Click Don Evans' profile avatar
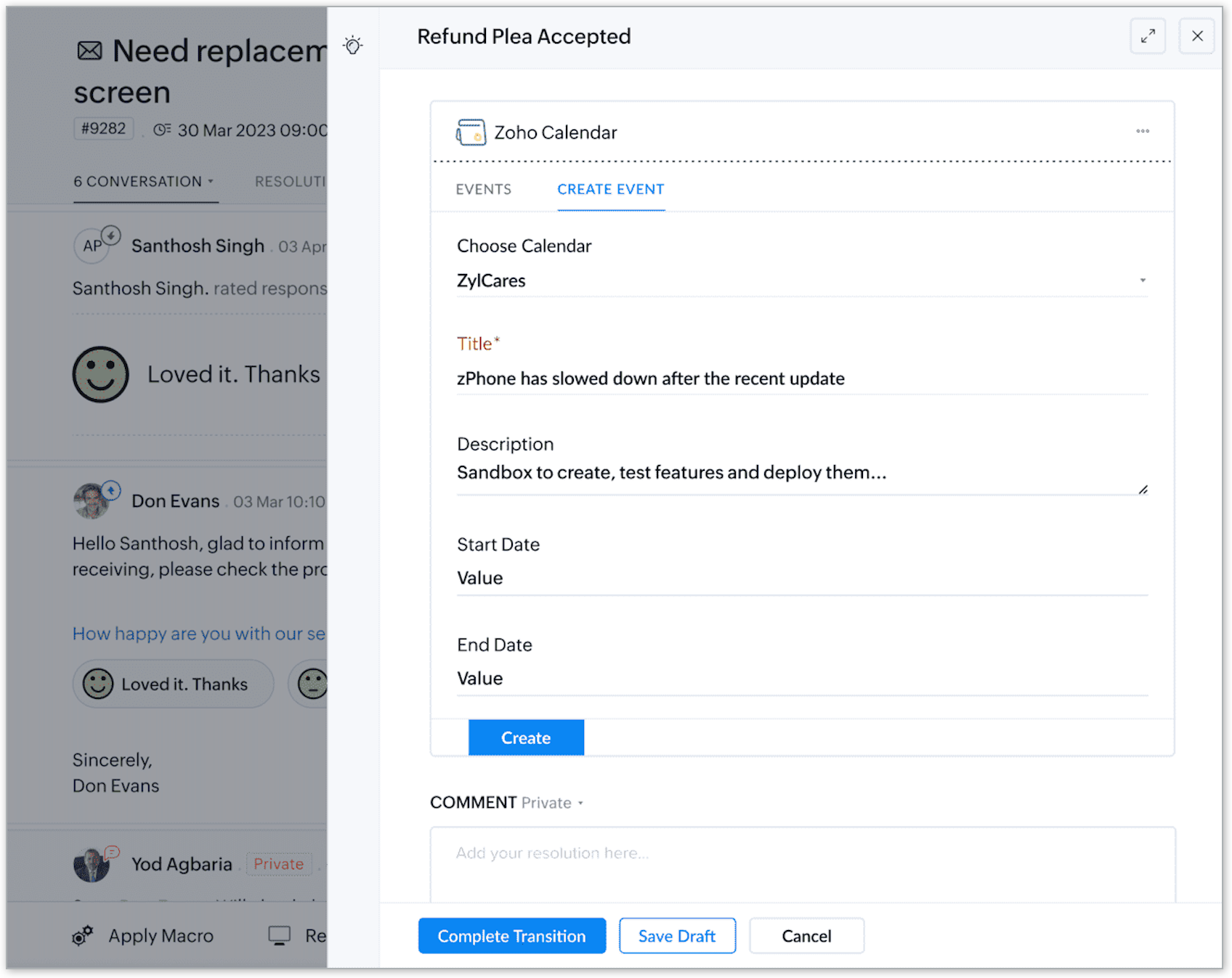 point(92,501)
